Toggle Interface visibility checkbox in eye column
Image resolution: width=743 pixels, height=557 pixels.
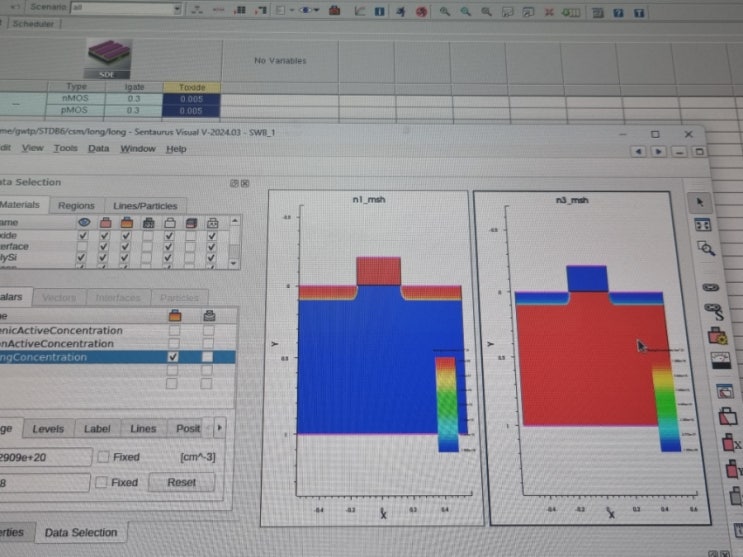(x=82, y=247)
